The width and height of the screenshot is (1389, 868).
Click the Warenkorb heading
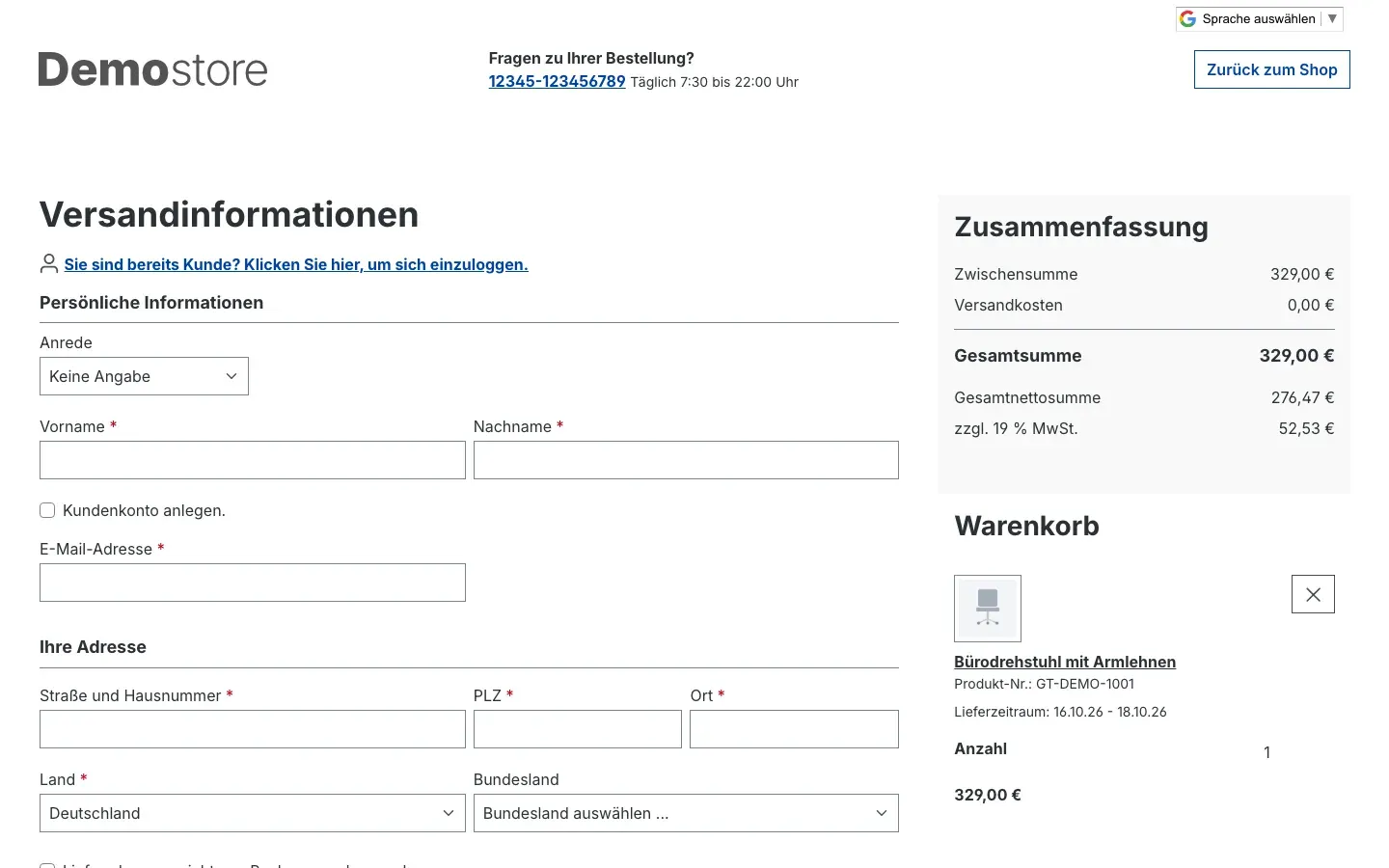pos(1026,526)
